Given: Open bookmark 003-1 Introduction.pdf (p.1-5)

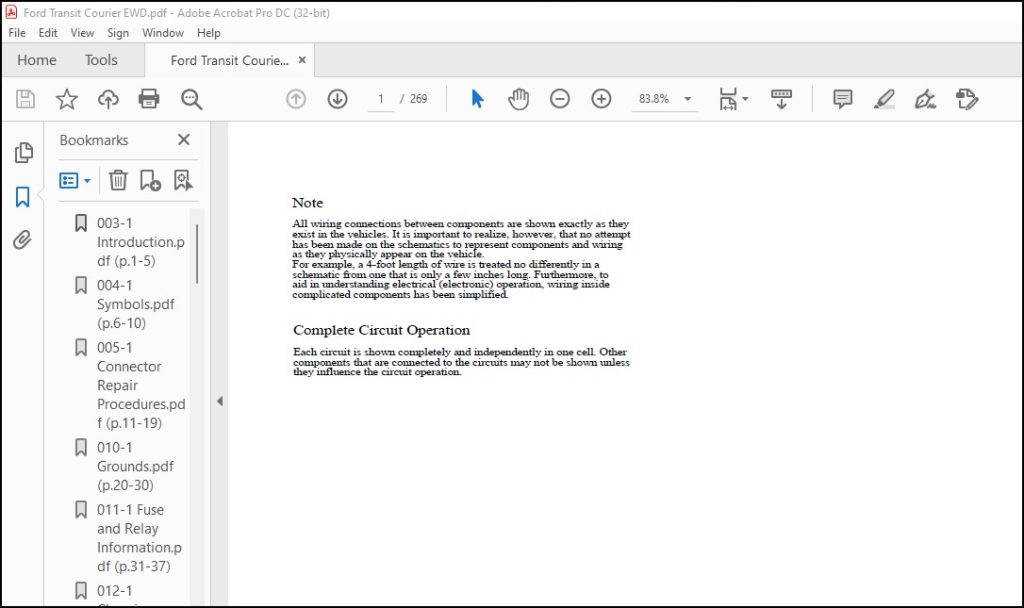Looking at the screenshot, I should tap(140, 242).
